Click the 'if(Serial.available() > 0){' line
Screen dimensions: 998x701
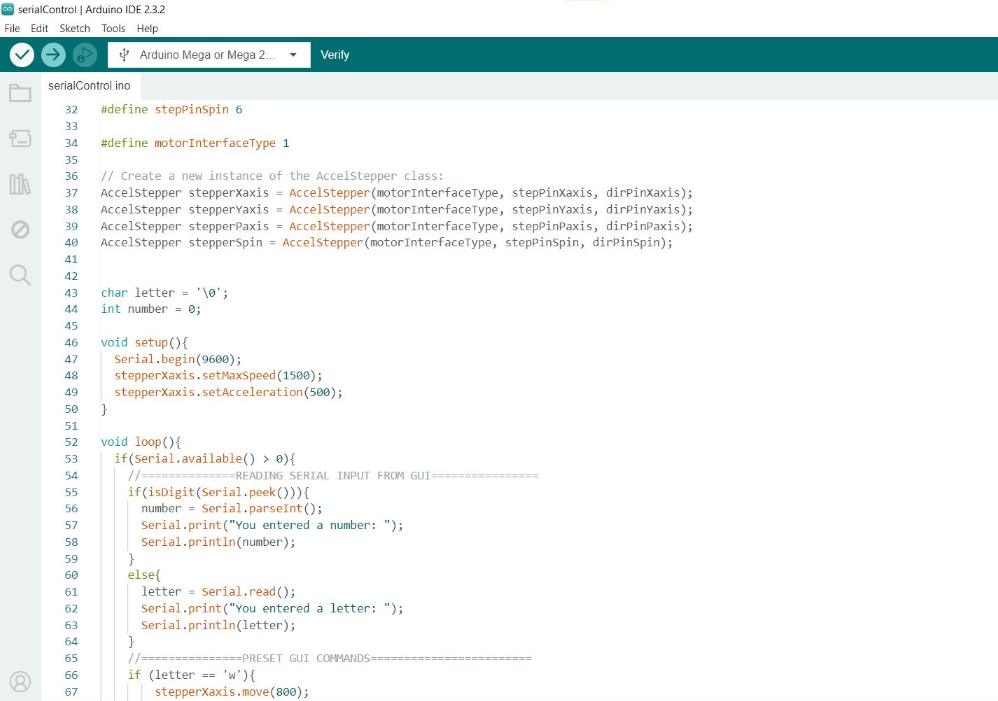click(x=205, y=459)
